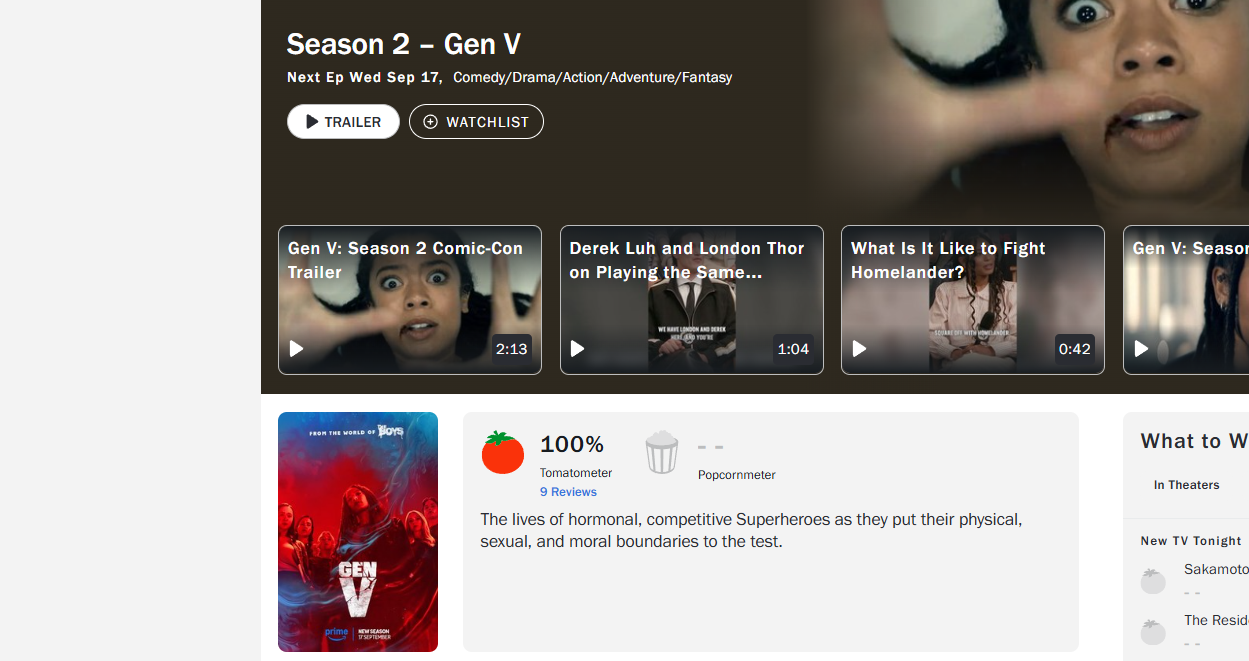The height and width of the screenshot is (661, 1249).
Task: Select the In Theaters tab
Action: click(x=1186, y=485)
